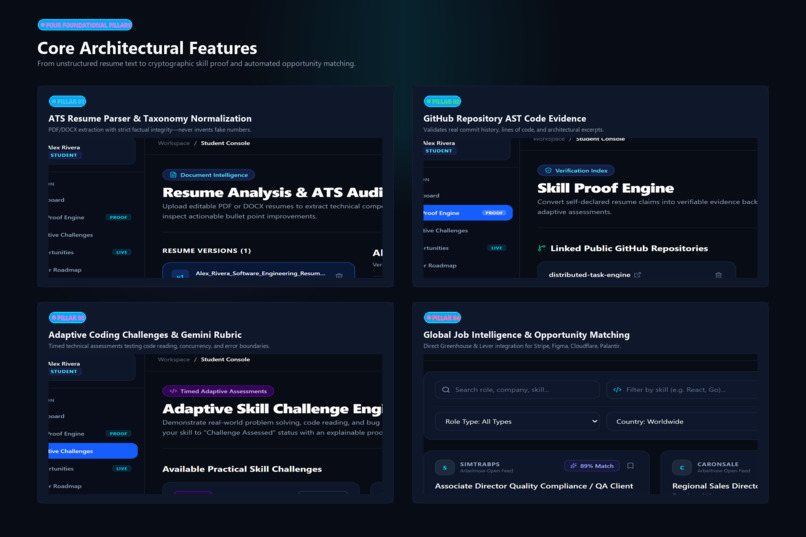Click the Filter by skill input field
Image resolution: width=806 pixels, height=537 pixels.
point(682,390)
